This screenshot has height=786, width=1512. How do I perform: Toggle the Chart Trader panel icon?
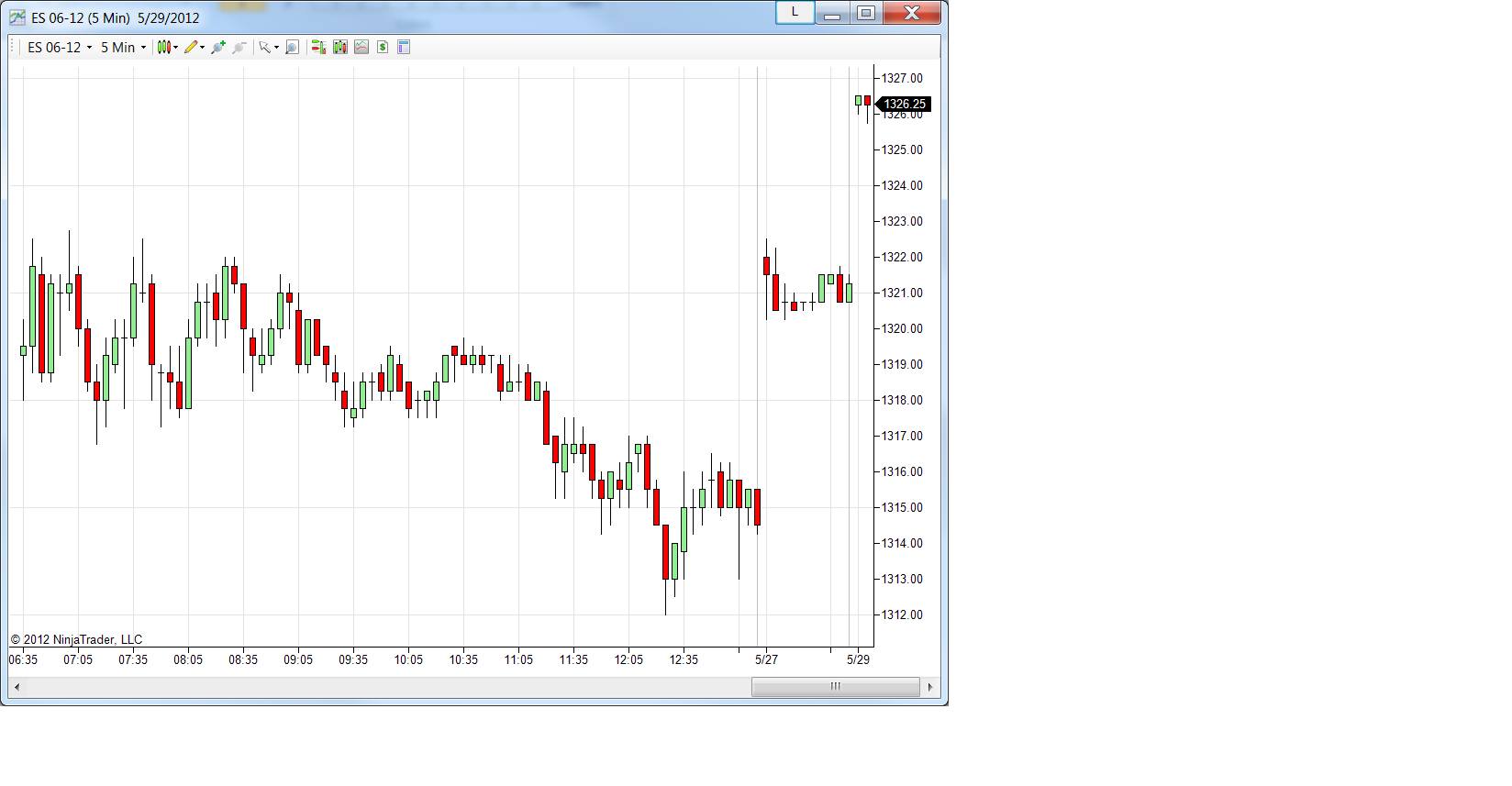click(318, 48)
